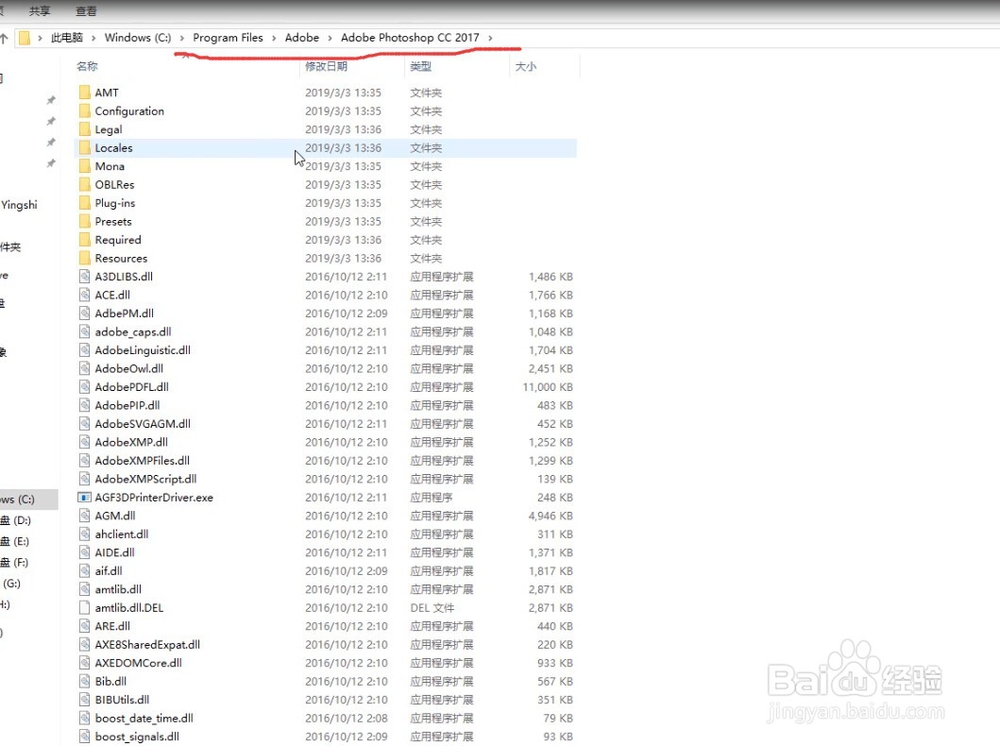Open (G:) drive in navigation pane
This screenshot has height=746, width=1000.
11,583
